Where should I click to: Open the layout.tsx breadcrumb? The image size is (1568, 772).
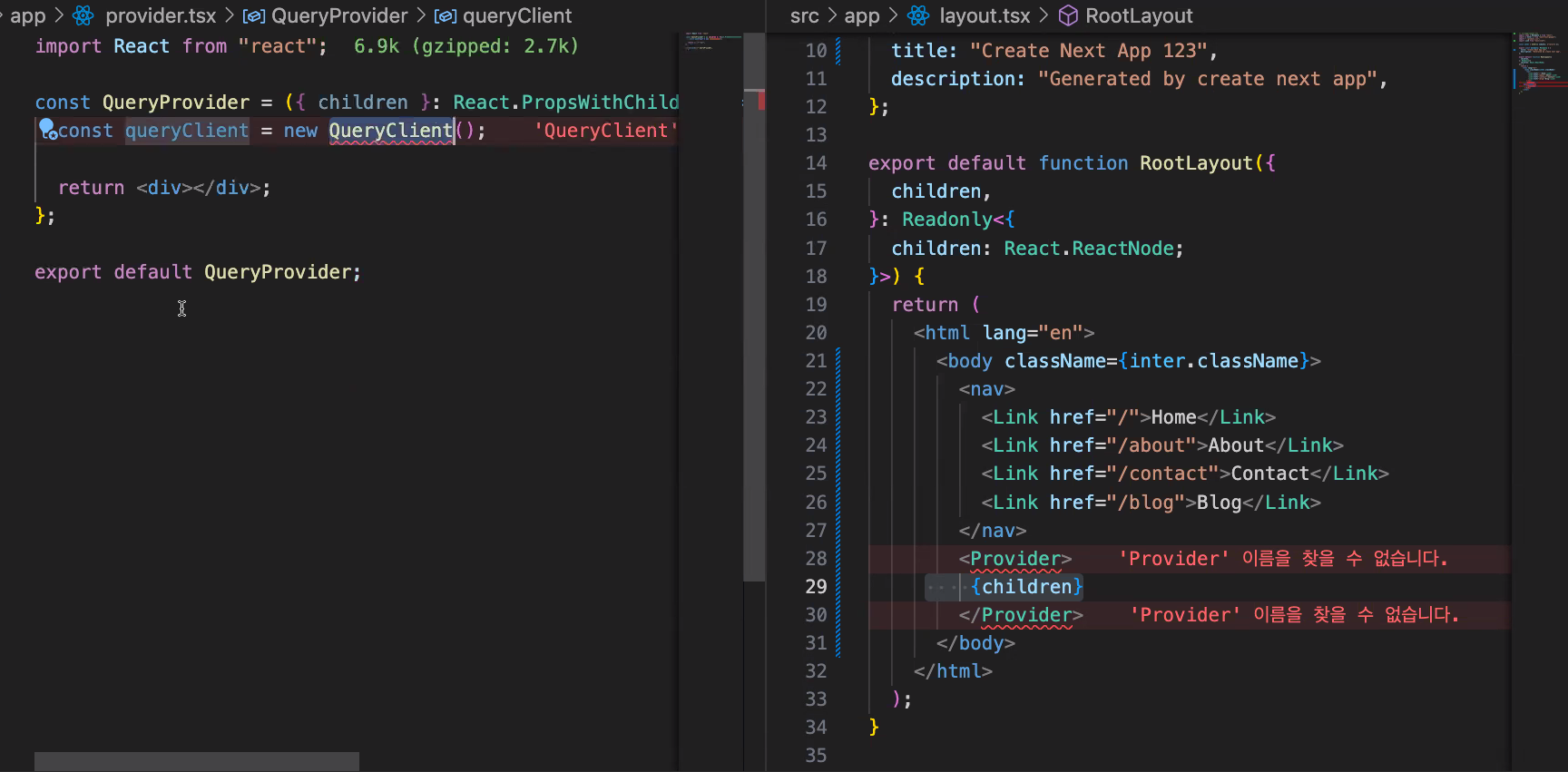click(x=985, y=15)
